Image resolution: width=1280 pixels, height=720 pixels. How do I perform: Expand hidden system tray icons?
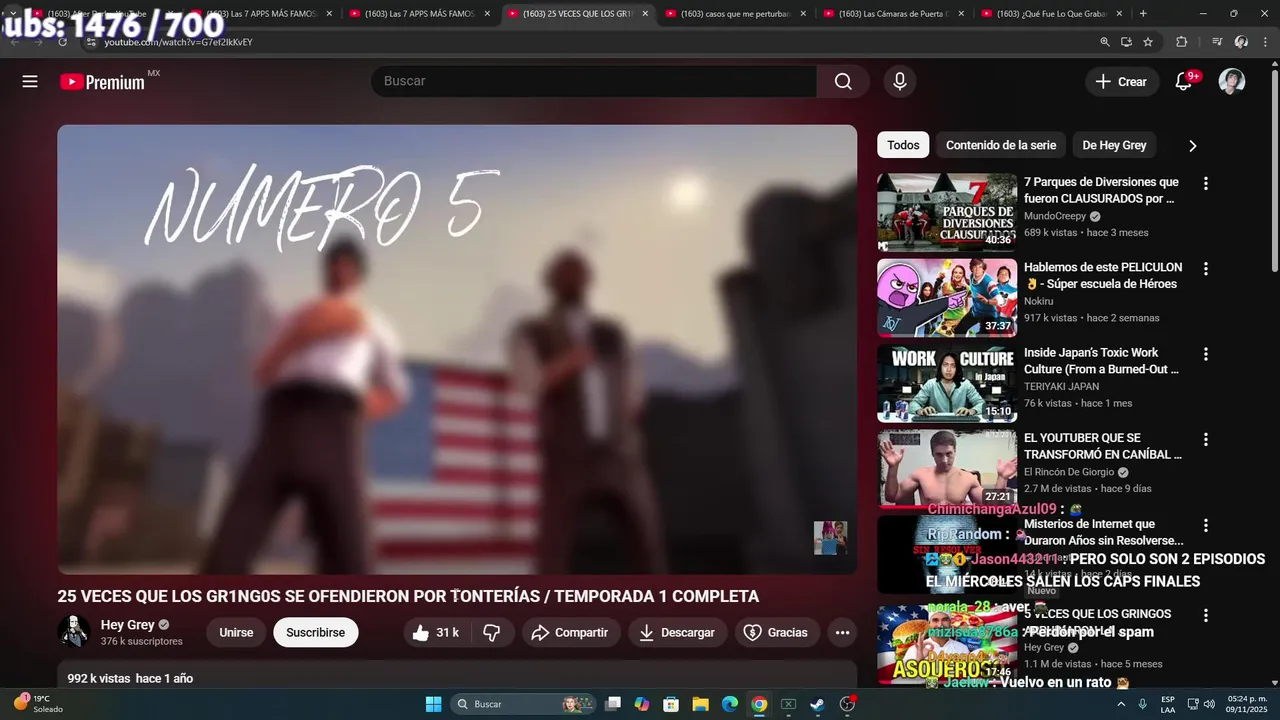pyautogui.click(x=1122, y=704)
